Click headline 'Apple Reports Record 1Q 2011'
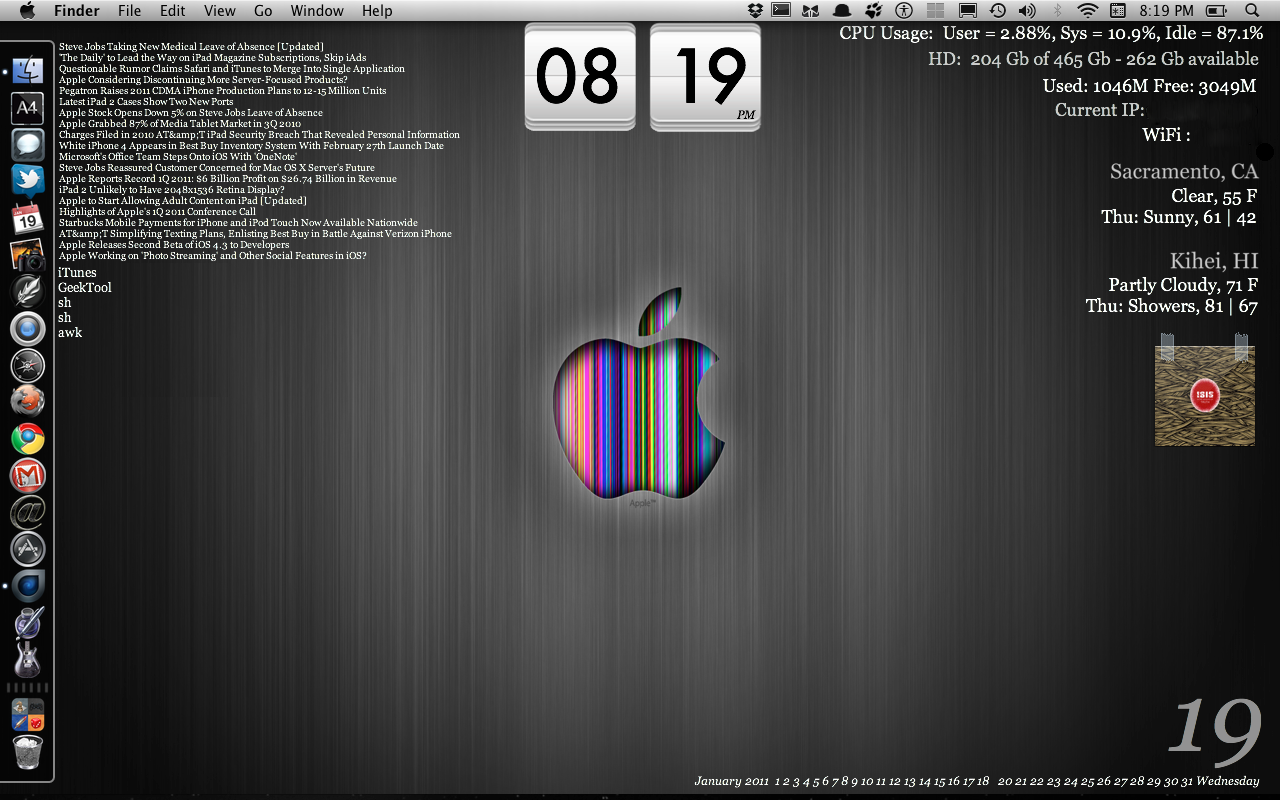The height and width of the screenshot is (800, 1280). 228,179
